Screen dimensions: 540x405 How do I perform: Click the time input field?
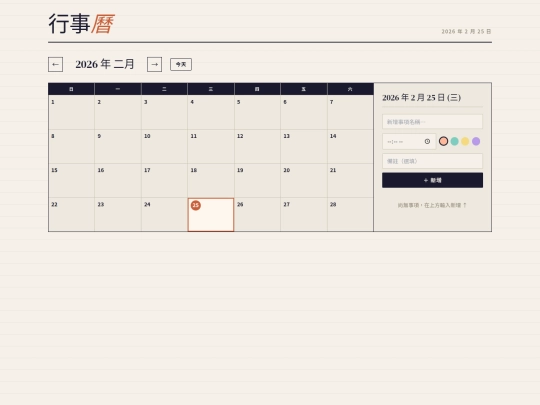coord(409,142)
